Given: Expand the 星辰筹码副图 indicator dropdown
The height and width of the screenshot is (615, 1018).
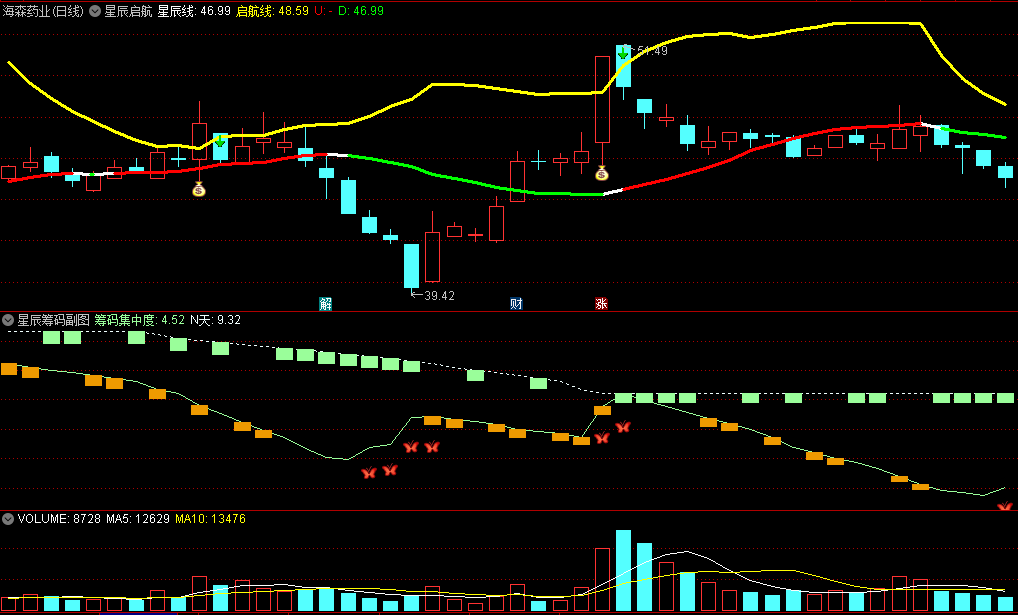Looking at the screenshot, I should pyautogui.click(x=8, y=320).
